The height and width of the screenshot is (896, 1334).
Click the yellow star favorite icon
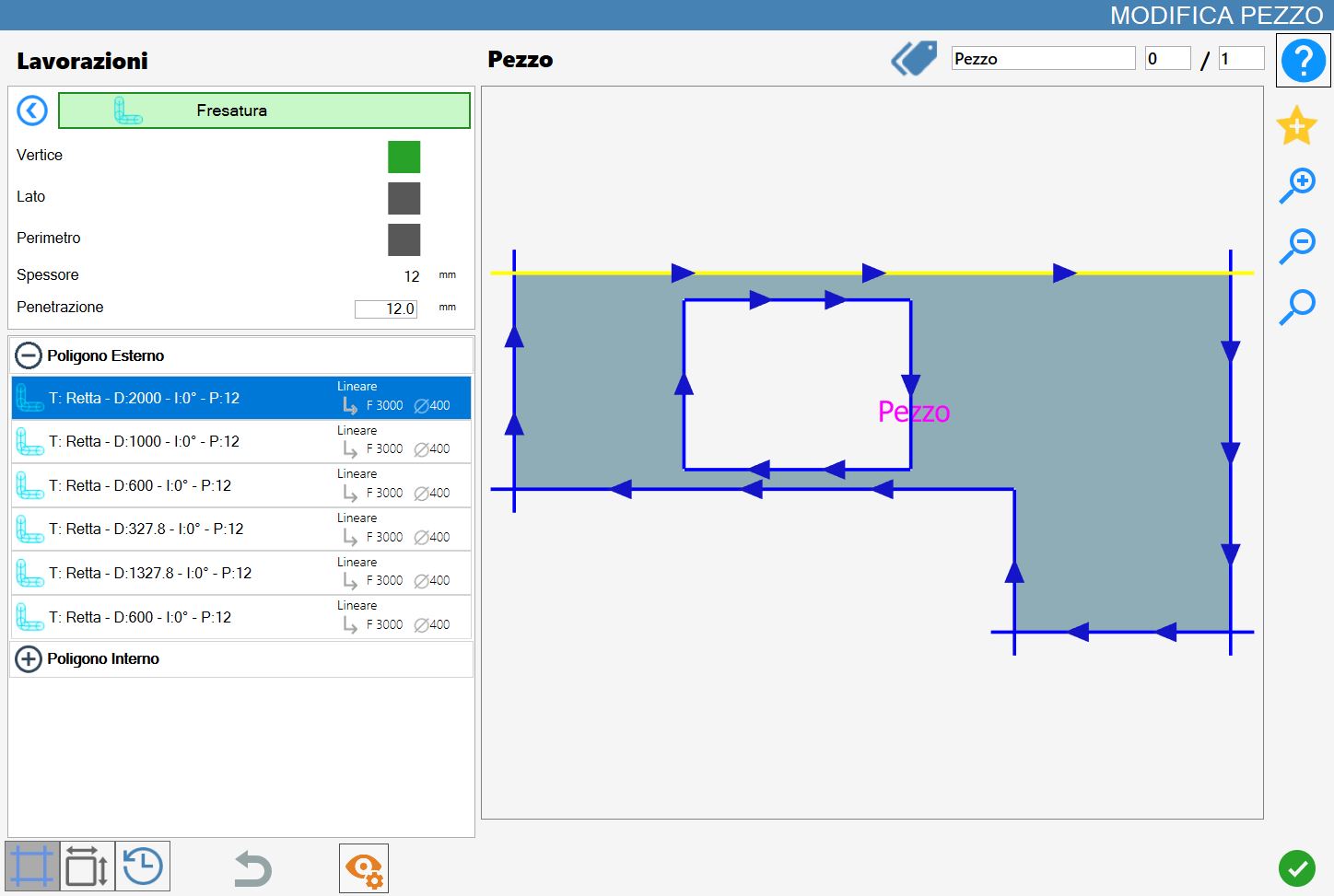tap(1296, 125)
